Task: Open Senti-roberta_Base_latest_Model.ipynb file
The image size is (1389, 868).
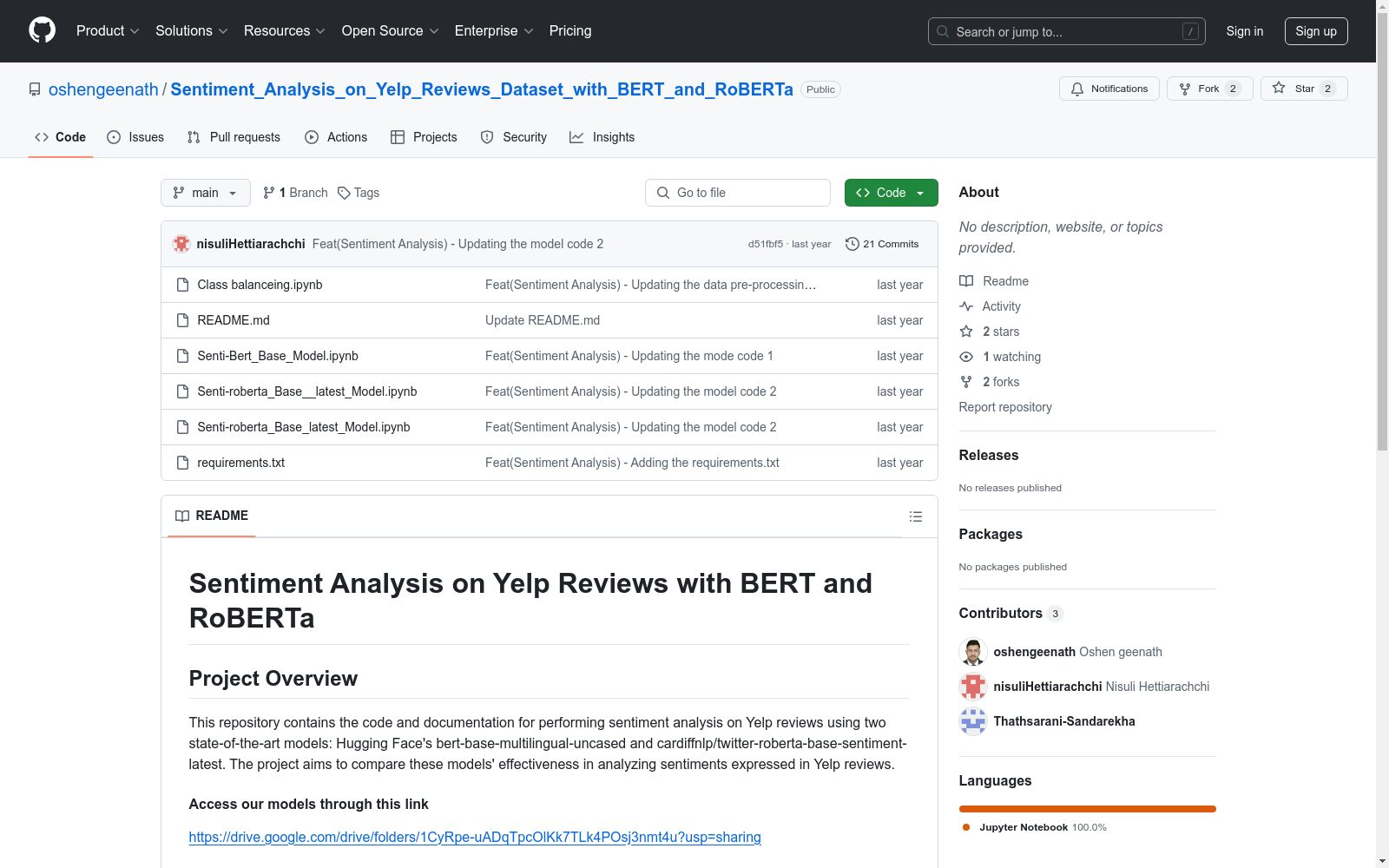Action: 304,427
